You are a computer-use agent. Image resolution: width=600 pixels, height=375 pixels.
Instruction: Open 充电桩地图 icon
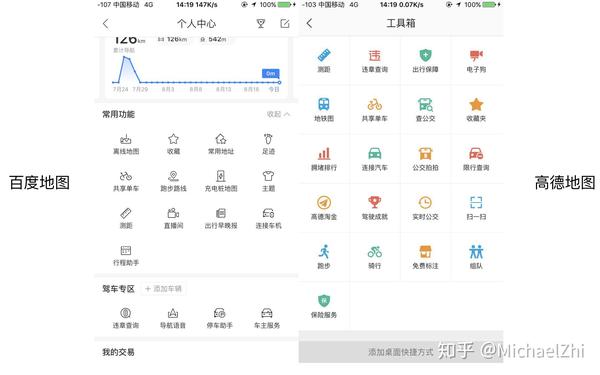point(221,181)
